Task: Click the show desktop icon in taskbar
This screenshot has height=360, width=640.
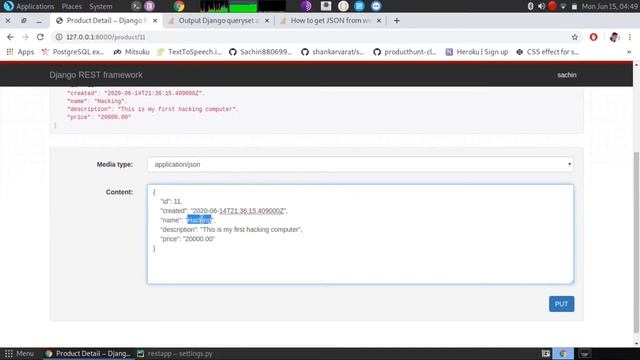Action: pyautogui.click(x=546, y=353)
